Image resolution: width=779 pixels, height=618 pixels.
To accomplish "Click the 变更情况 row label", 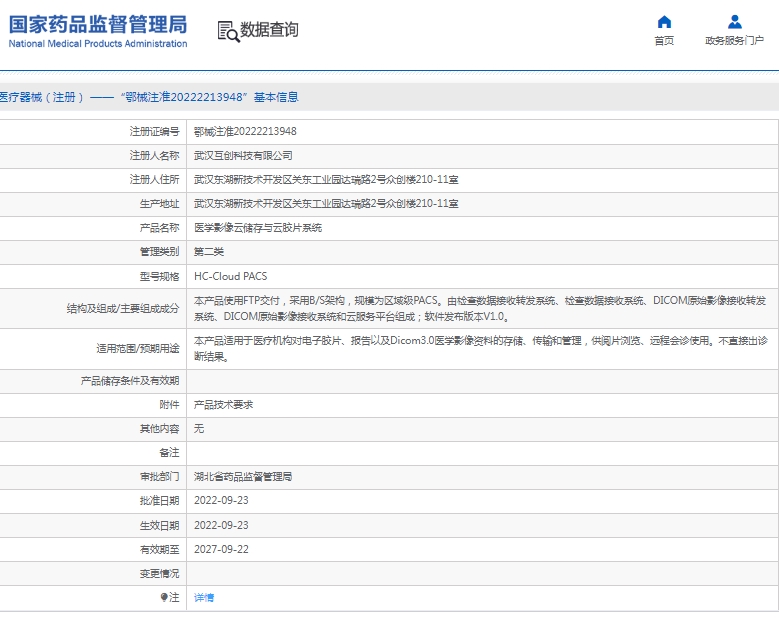I will point(159,574).
